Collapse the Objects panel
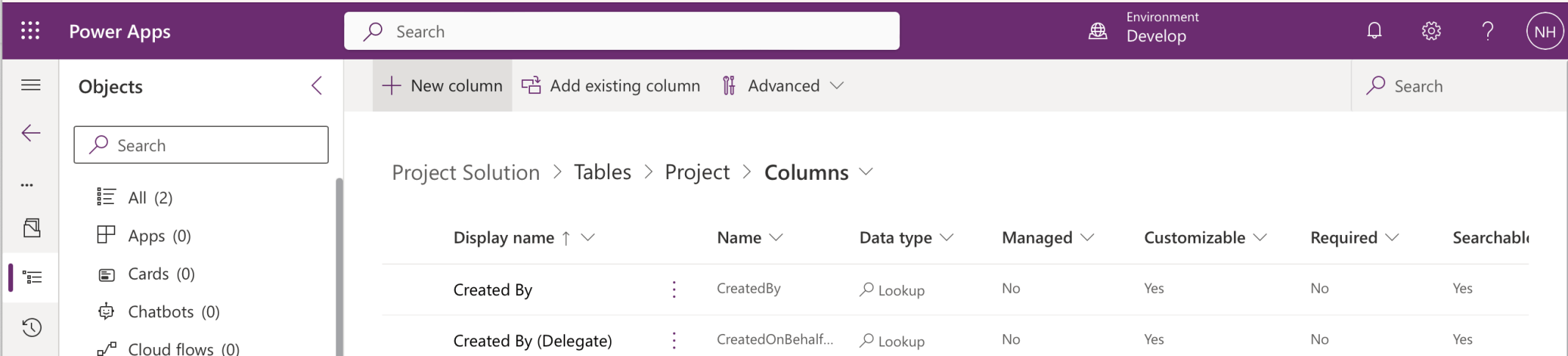1568x356 pixels. (316, 86)
